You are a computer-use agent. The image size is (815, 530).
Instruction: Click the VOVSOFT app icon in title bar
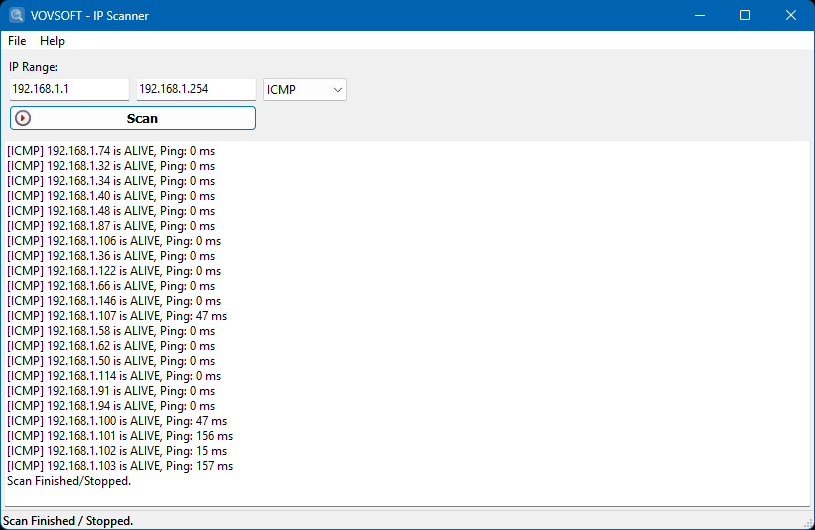click(x=17, y=16)
